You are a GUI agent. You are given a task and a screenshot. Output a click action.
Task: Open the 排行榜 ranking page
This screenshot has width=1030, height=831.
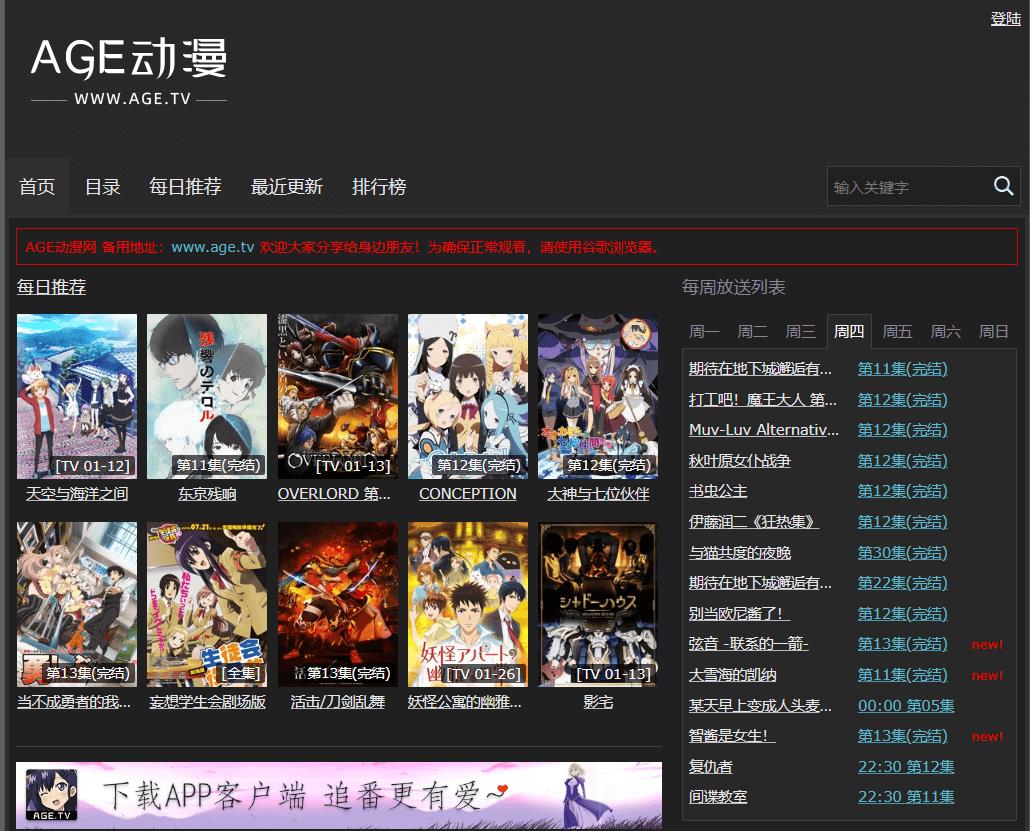click(x=379, y=186)
